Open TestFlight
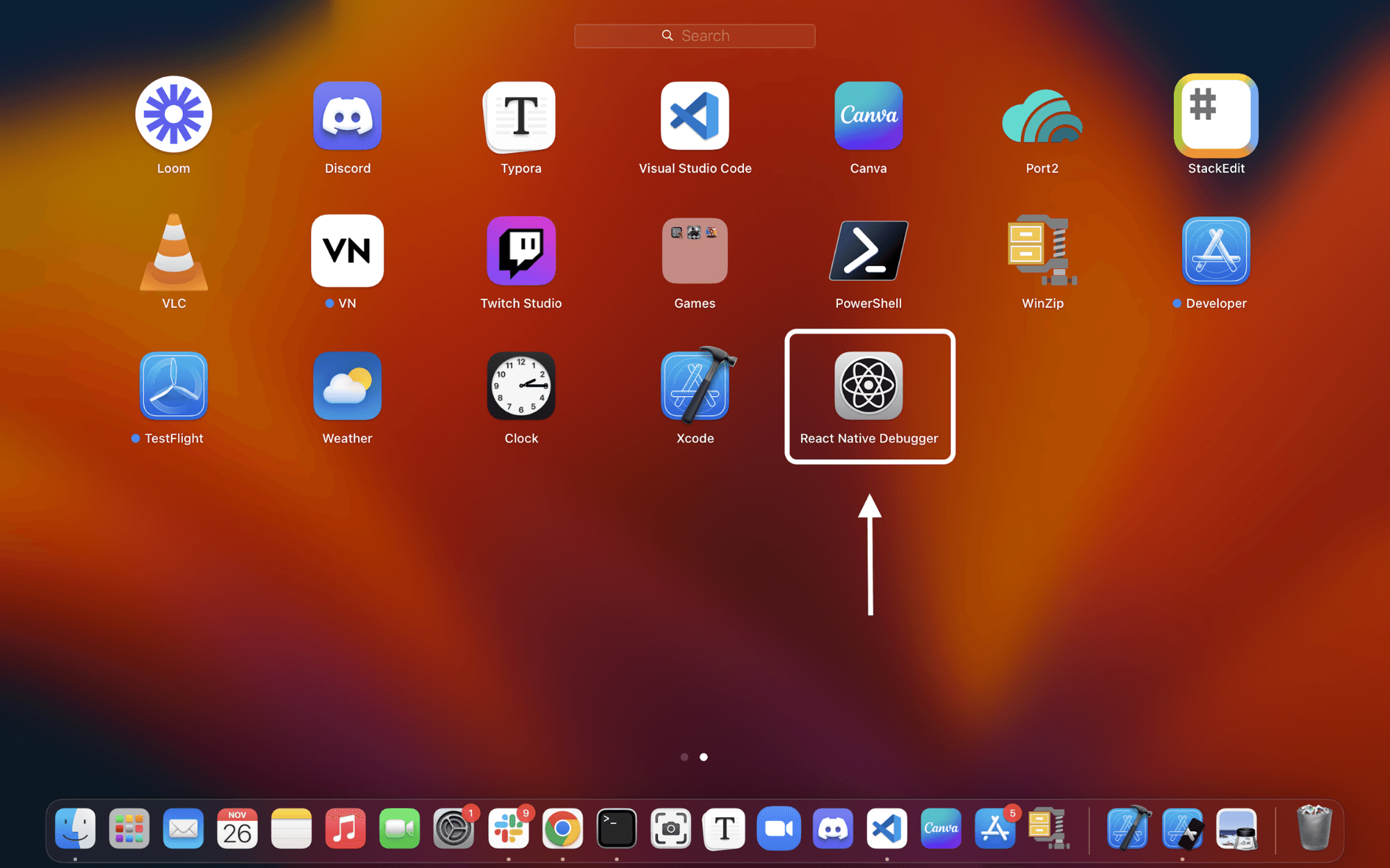1390x868 pixels. coord(173,386)
